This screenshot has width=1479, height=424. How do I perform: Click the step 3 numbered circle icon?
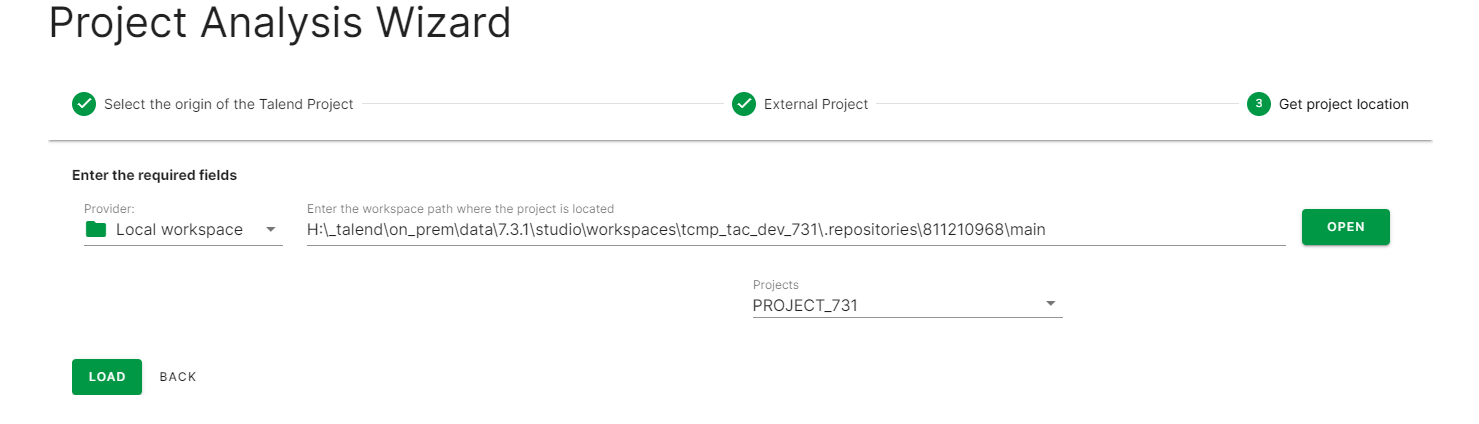tap(1258, 104)
